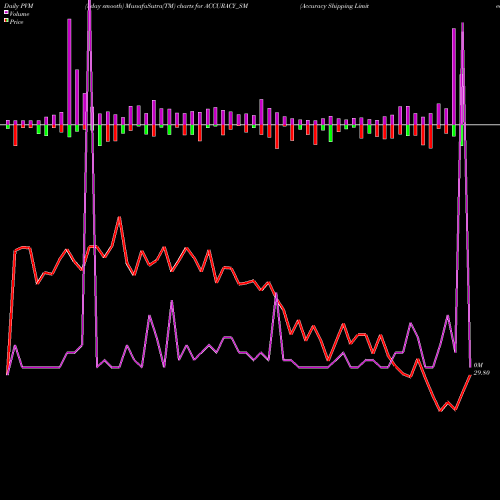Click the green-red Price legend swatch
The height and width of the screenshot is (500, 500).
(x=6, y=21)
